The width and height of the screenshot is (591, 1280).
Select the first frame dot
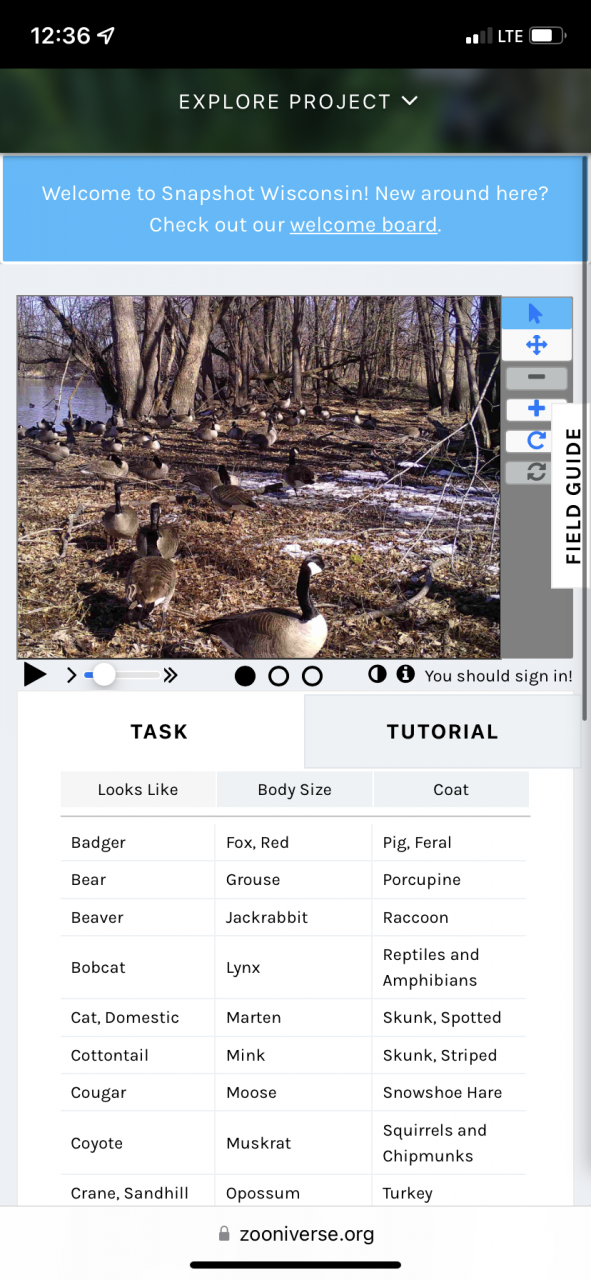pyautogui.click(x=245, y=677)
